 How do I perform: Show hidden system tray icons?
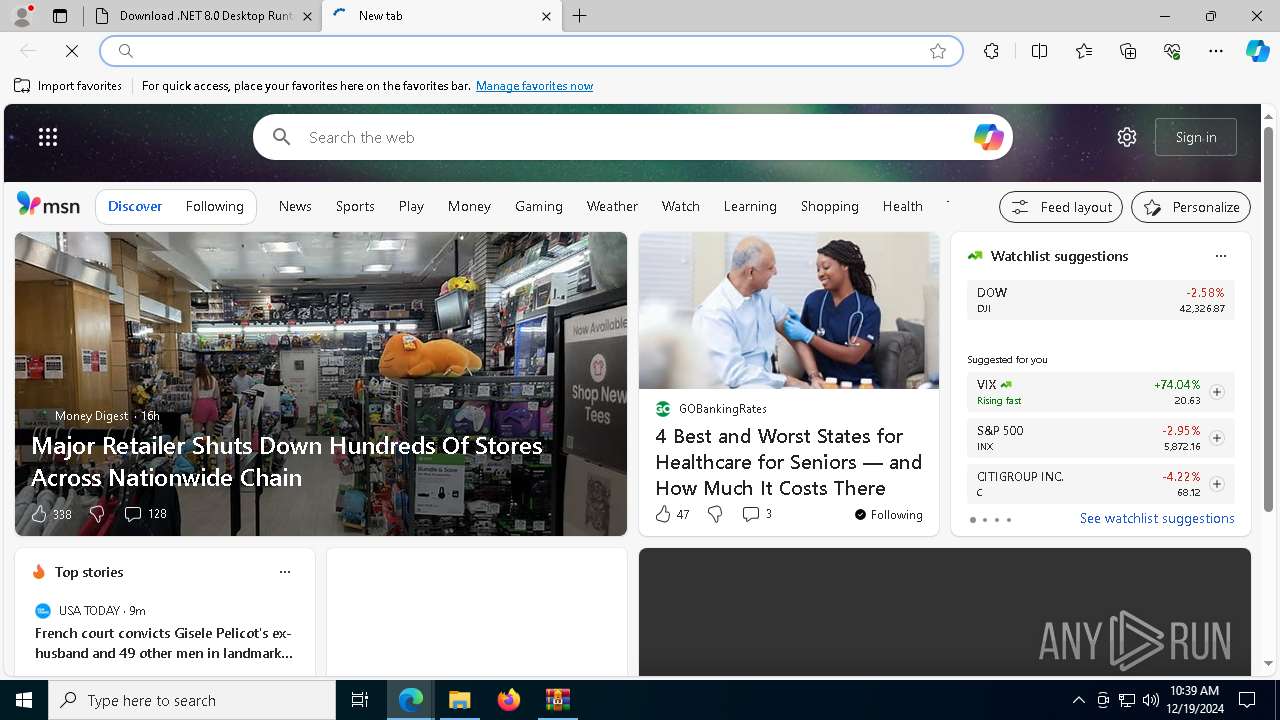(x=1078, y=700)
